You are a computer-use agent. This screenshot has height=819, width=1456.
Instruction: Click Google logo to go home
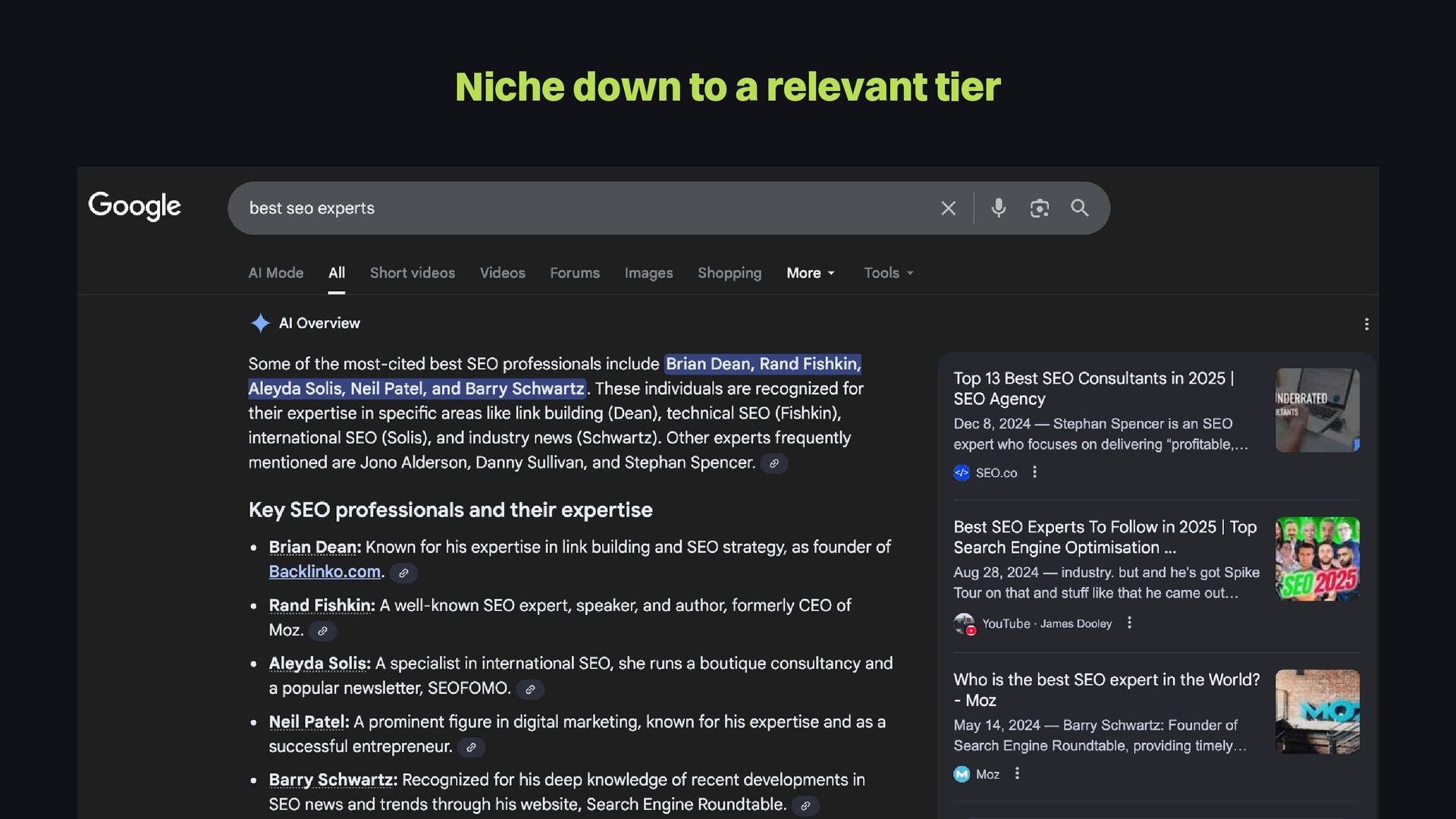pyautogui.click(x=135, y=206)
